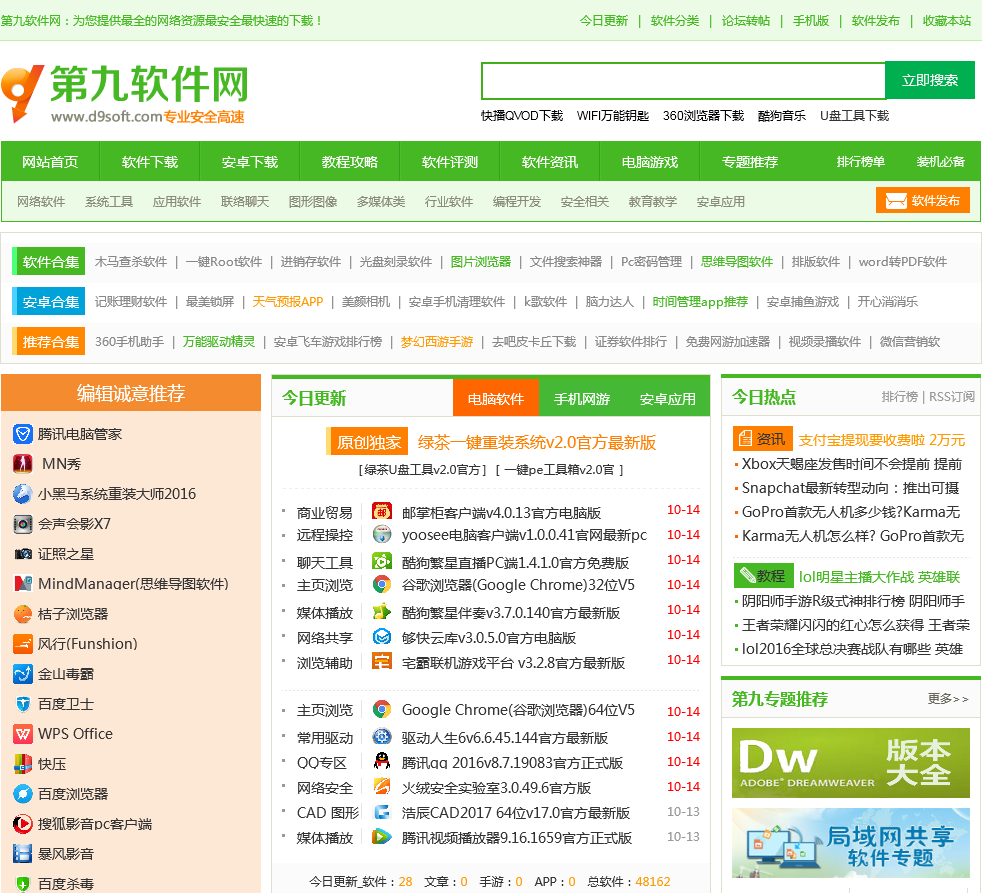The height and width of the screenshot is (893, 982).
Task: Click the 酷狗繁星伴奏 icon
Action: 381,611
